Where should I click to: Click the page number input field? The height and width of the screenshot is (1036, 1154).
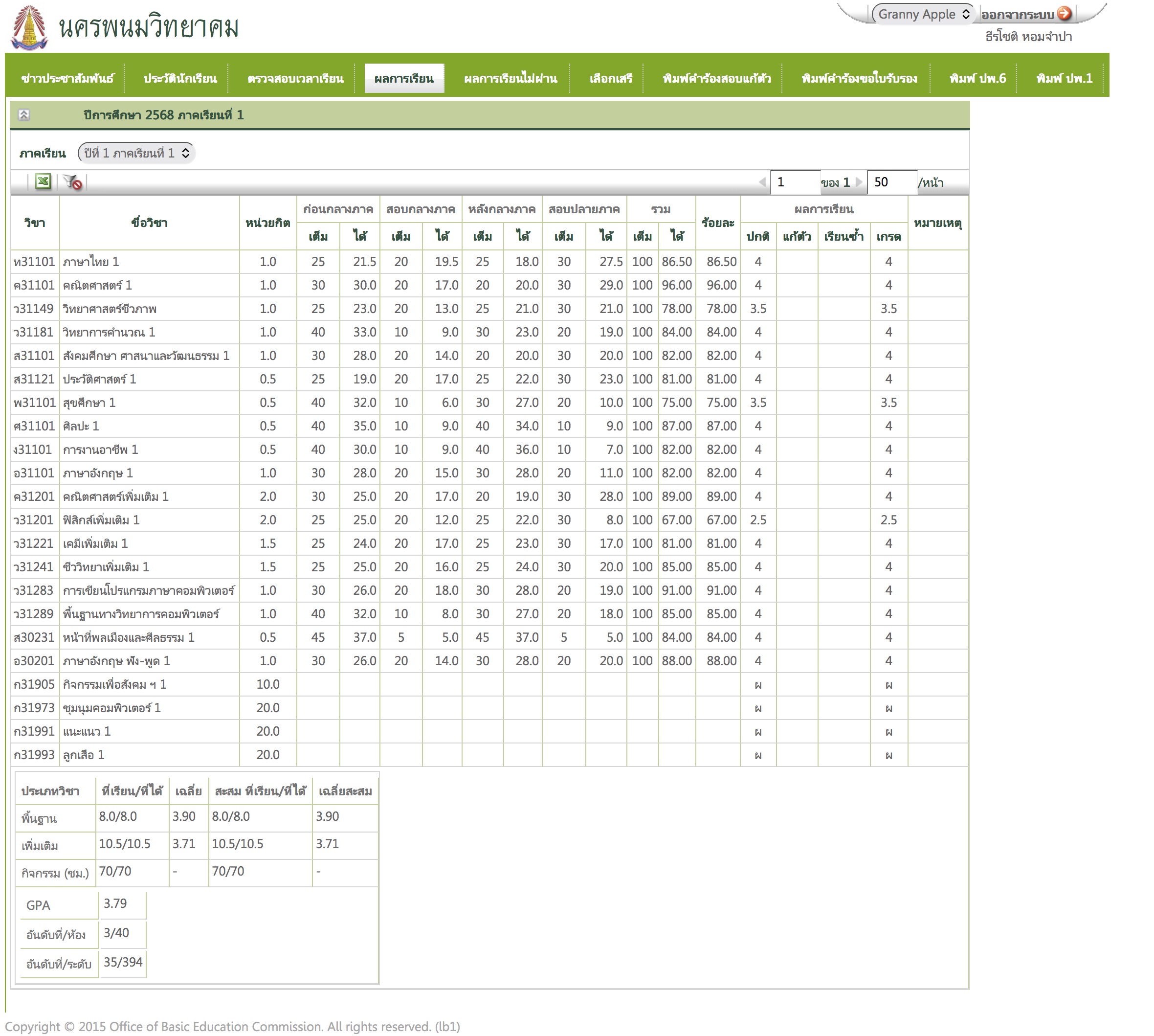[795, 182]
